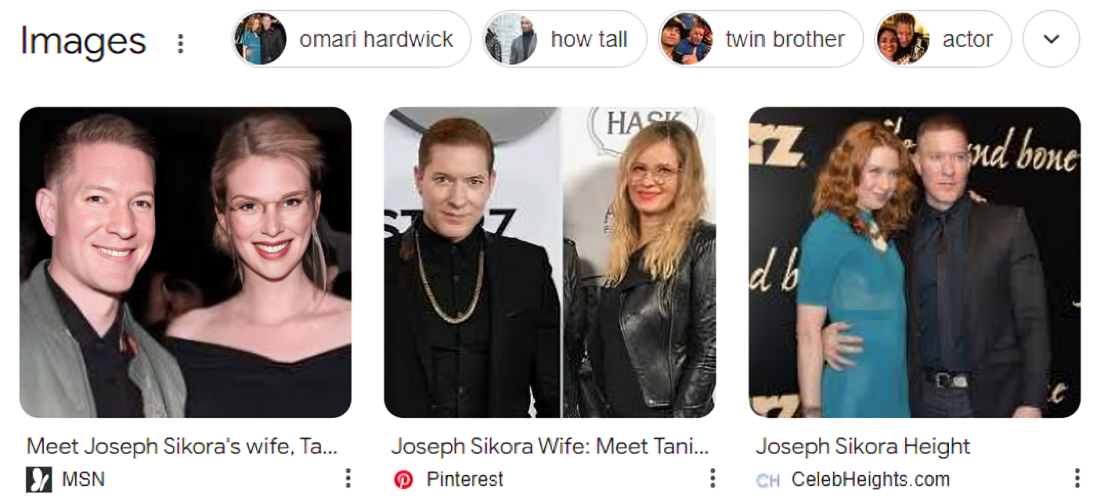Image resolution: width=1115 pixels, height=504 pixels.
Task: Select the 'omari hardwick' filter chip
Action: tap(352, 39)
